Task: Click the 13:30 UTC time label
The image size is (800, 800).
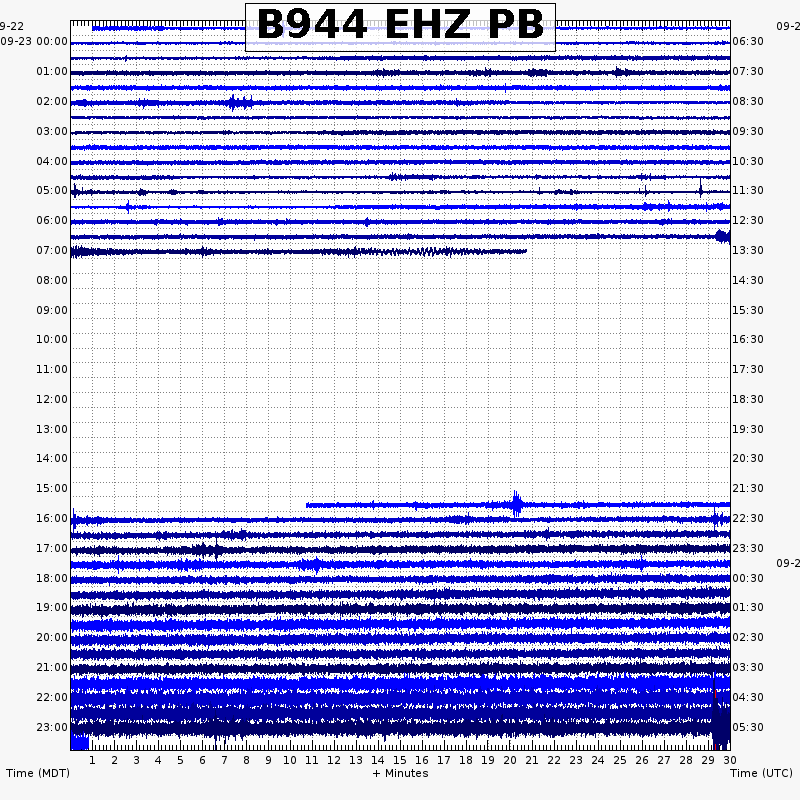Action: tap(748, 251)
